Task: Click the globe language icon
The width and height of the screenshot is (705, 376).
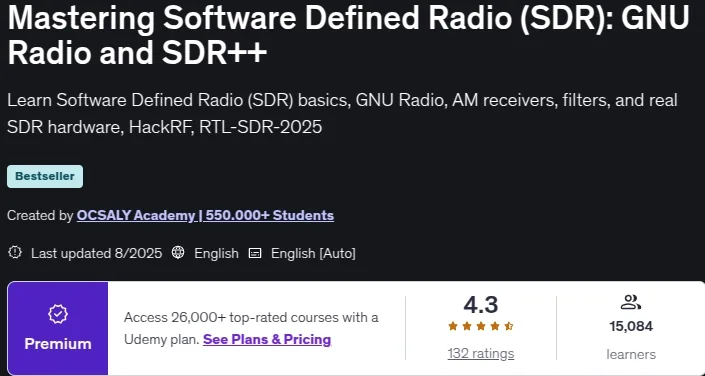Action: click(x=178, y=253)
